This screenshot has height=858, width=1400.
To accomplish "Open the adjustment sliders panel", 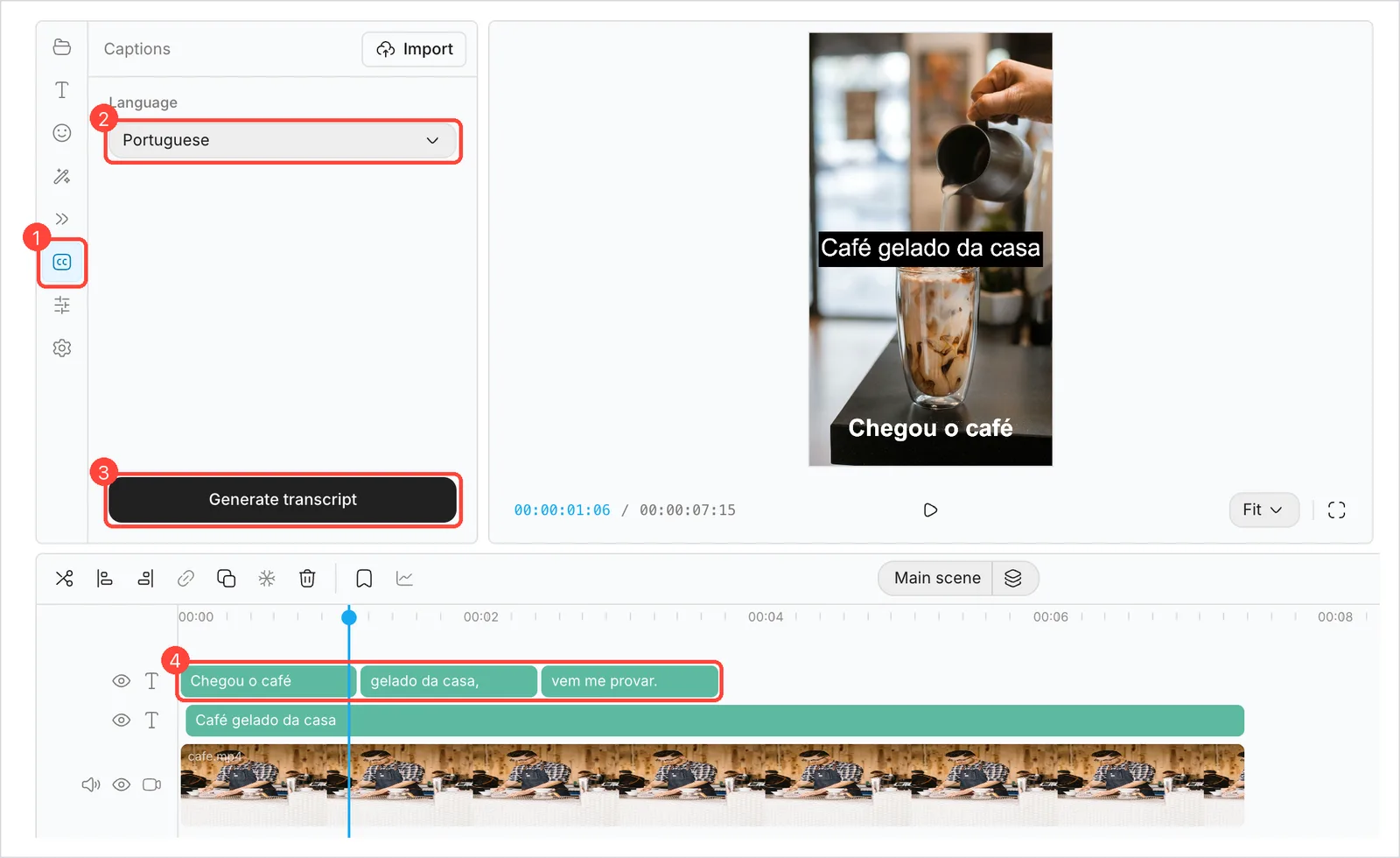I will click(62, 305).
